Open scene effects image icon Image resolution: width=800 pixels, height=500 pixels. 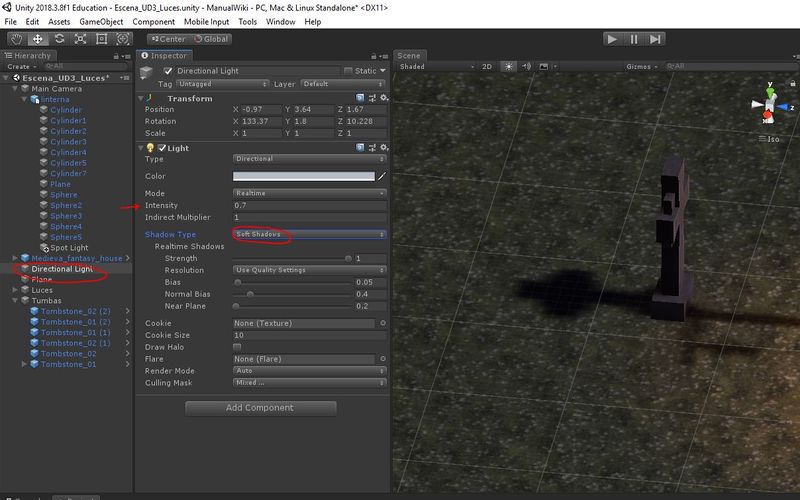tap(544, 66)
